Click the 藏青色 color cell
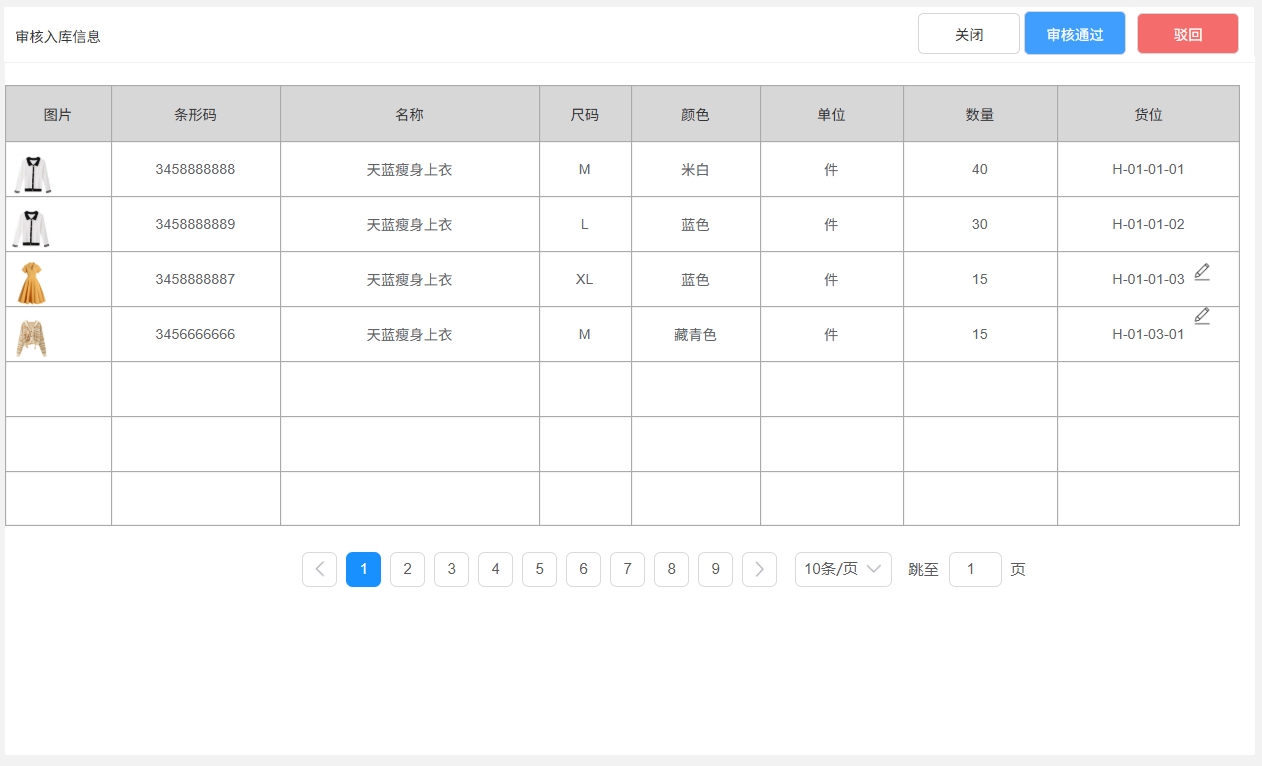The width and height of the screenshot is (1262, 766). click(x=695, y=334)
